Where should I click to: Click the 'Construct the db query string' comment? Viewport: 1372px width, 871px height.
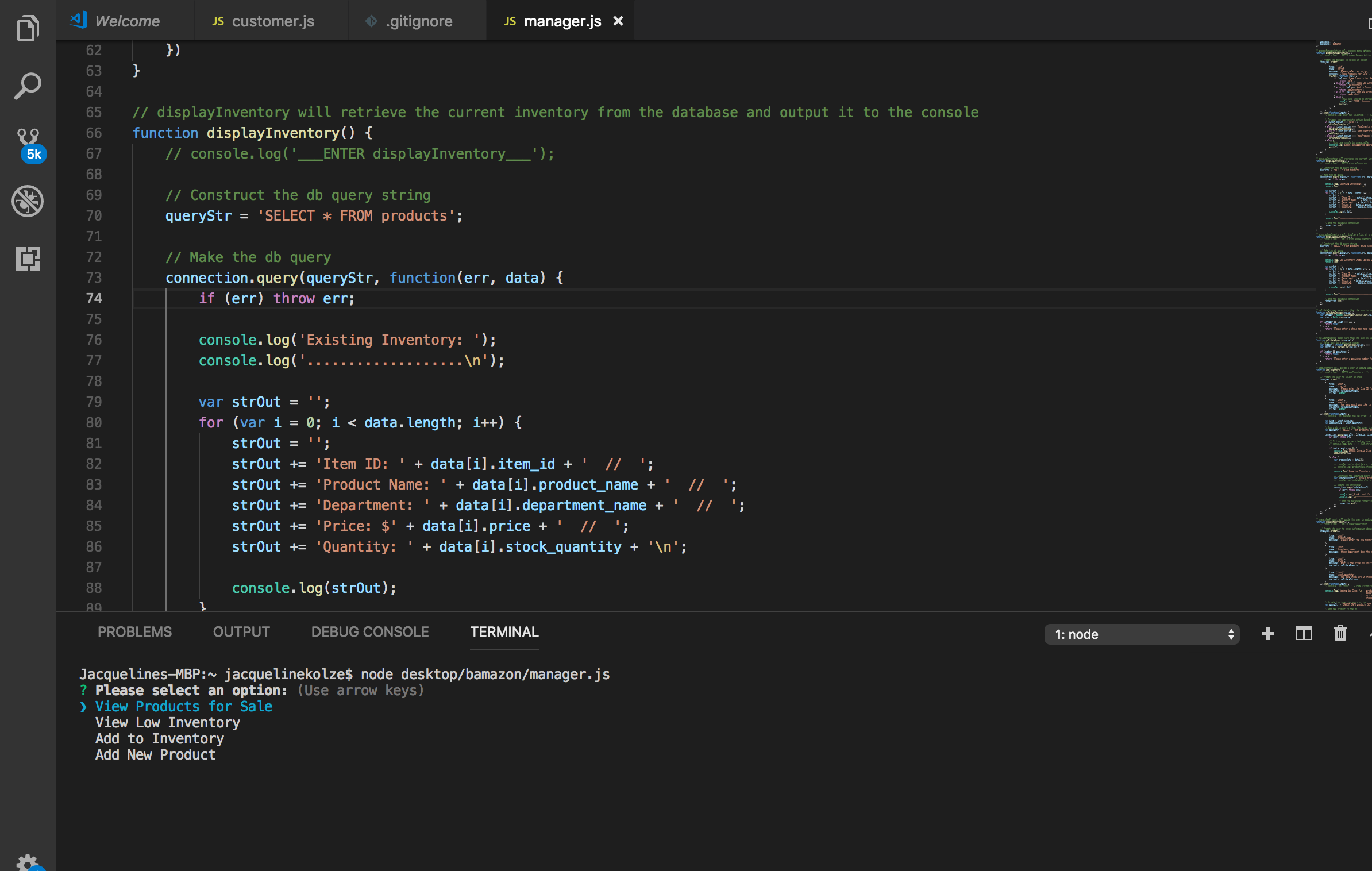coord(298,195)
